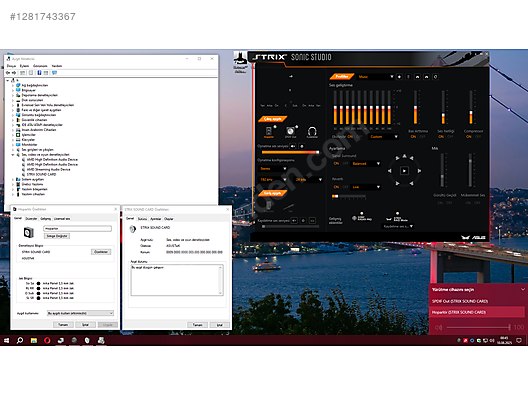Viewport: 528px width, 396px height.
Task: Open the Görünüm menu in Device Manager
Action: click(x=40, y=66)
